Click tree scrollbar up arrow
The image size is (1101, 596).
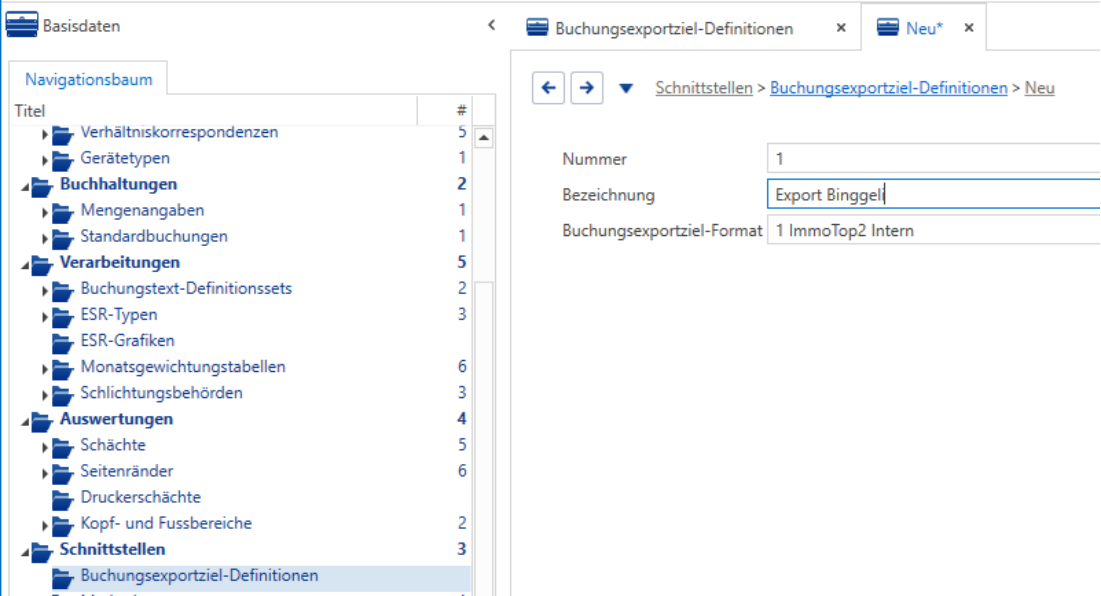tap(484, 138)
